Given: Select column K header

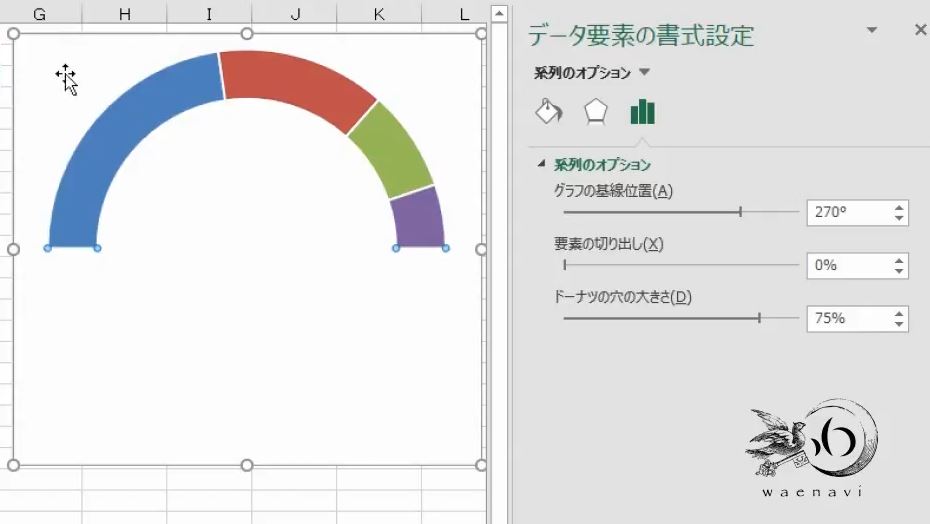Looking at the screenshot, I should (x=379, y=13).
